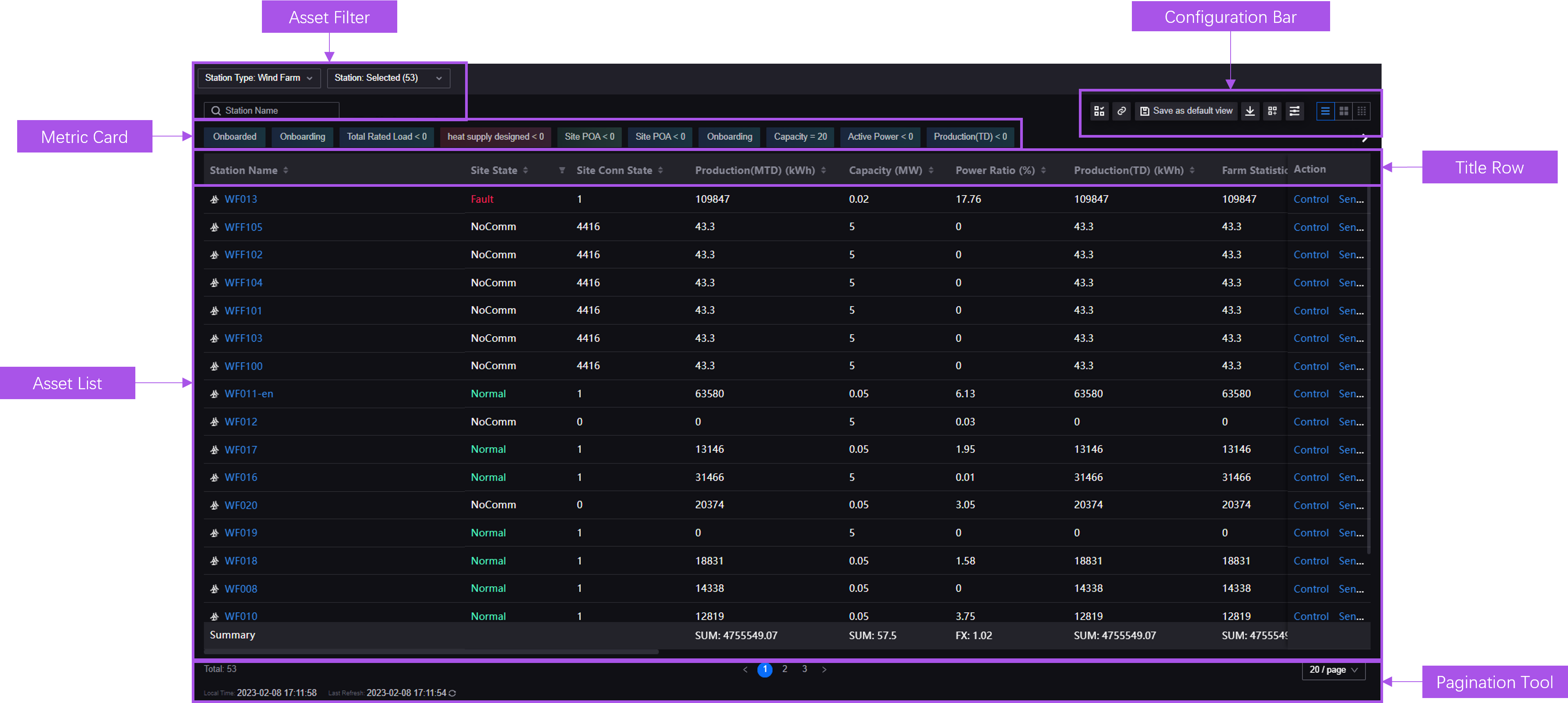This screenshot has width=1568, height=703.
Task: Select the Capacity = 20 metric card
Action: 800,136
